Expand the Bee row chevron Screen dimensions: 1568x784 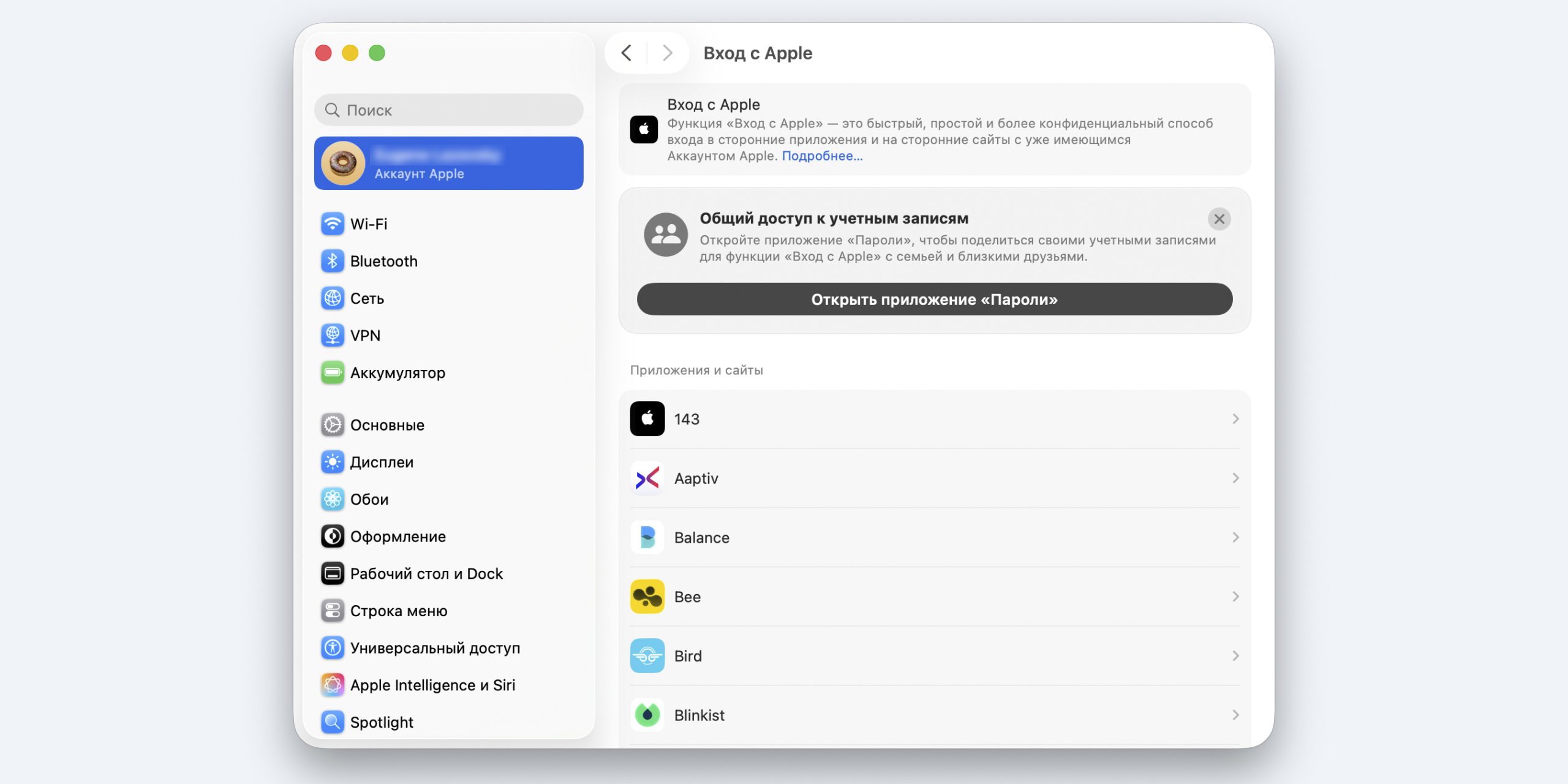coord(1235,597)
